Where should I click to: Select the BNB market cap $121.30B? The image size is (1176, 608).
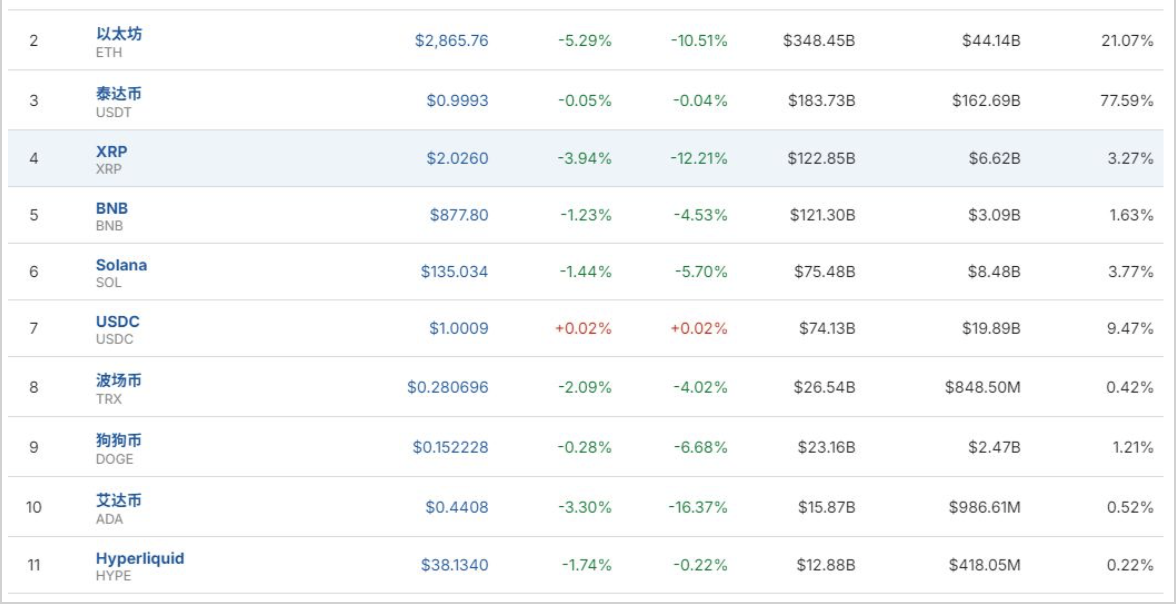(819, 215)
